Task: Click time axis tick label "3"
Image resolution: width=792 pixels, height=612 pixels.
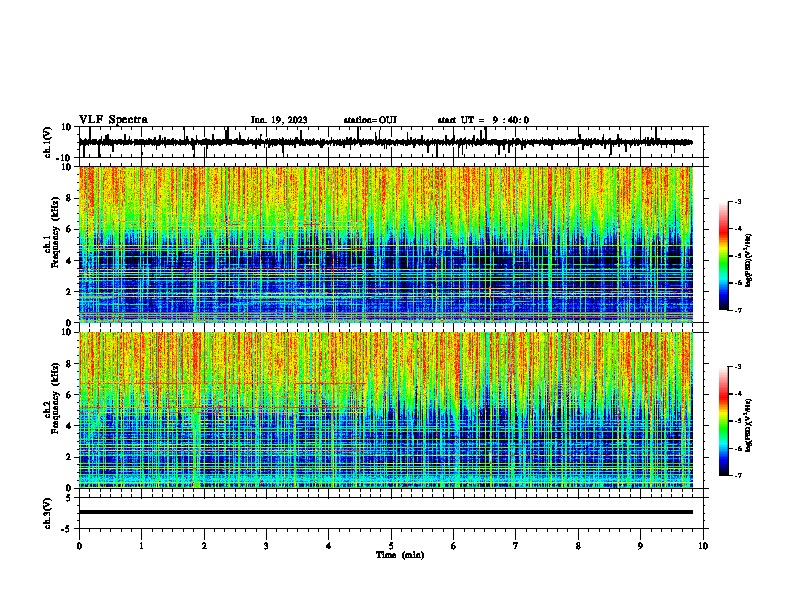Action: point(266,546)
